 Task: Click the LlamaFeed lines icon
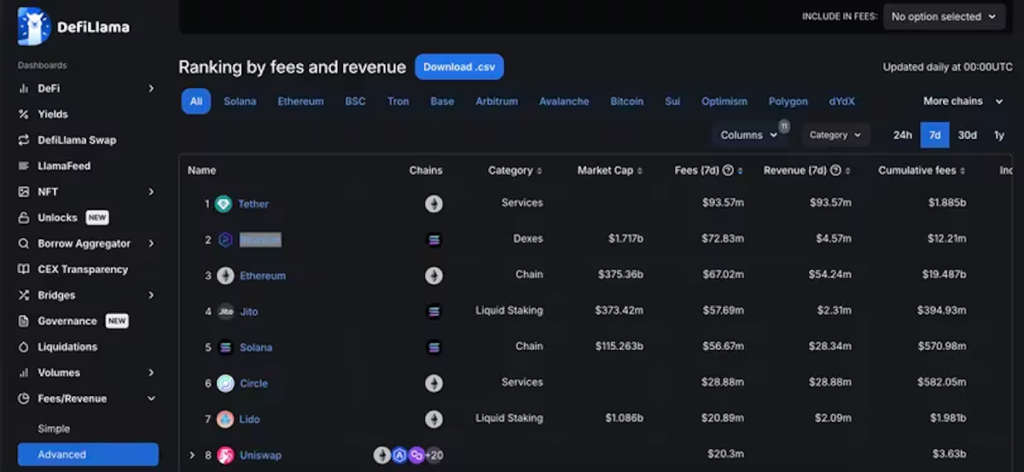pos(24,166)
